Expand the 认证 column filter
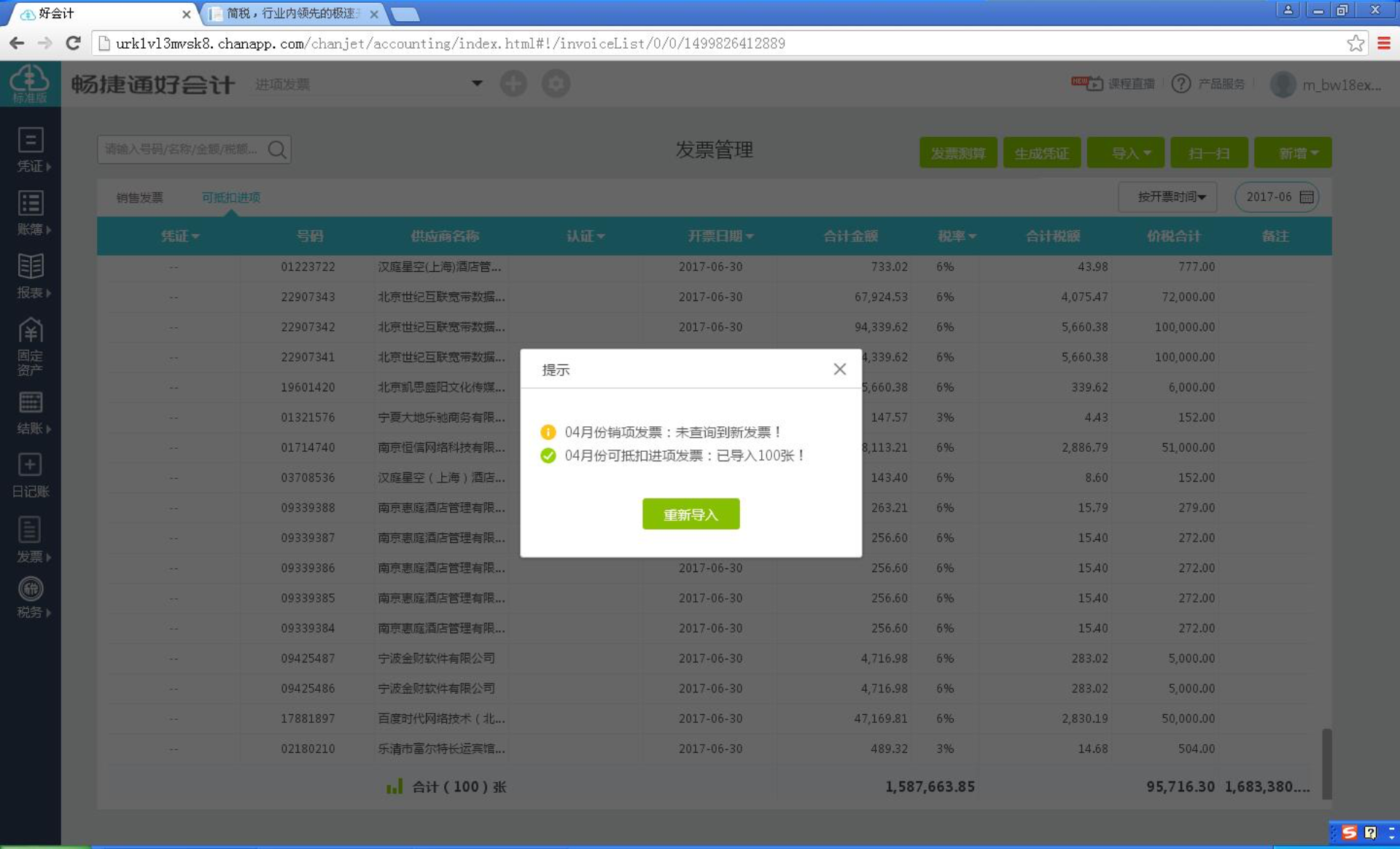 (x=586, y=235)
